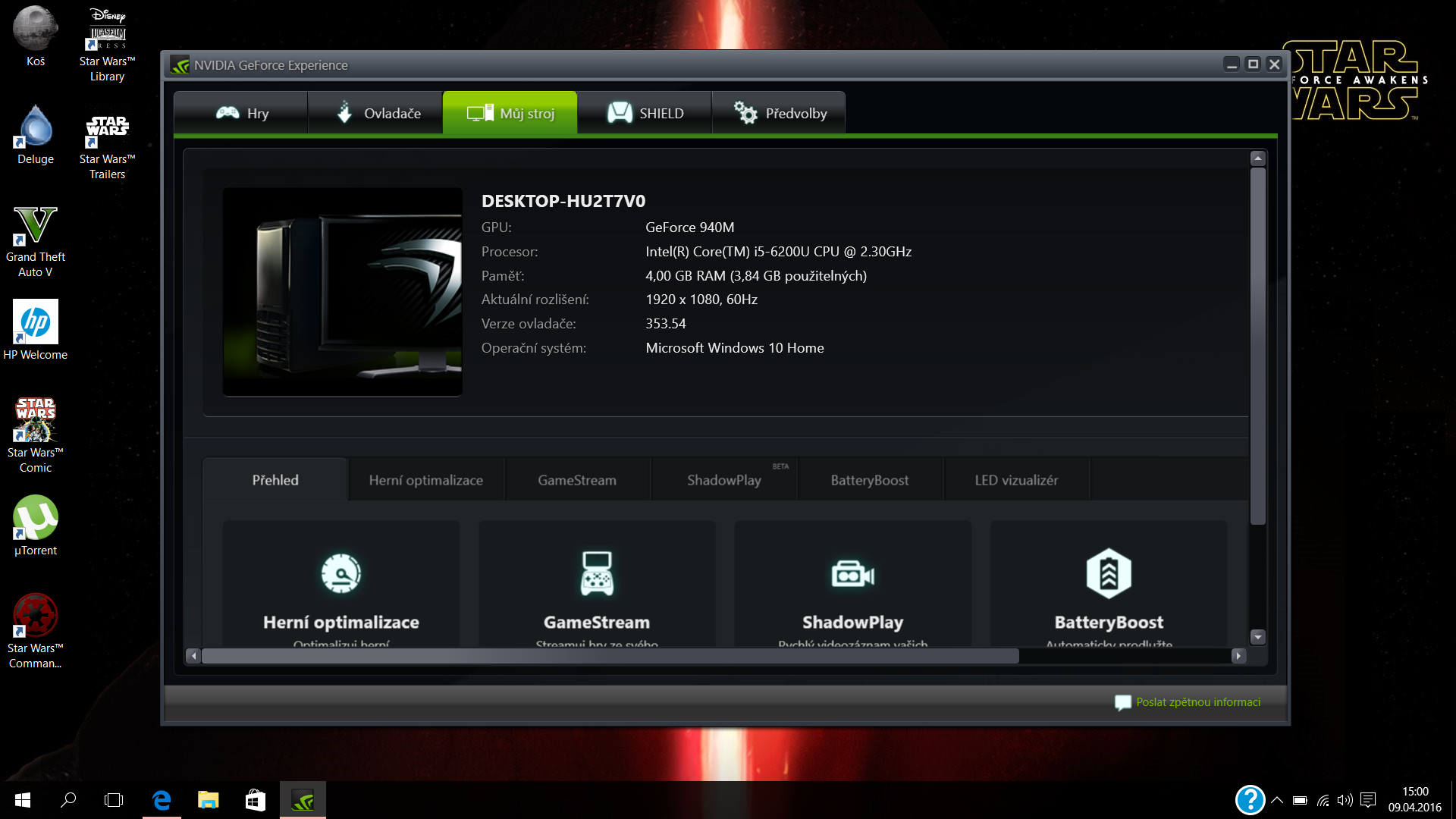1456x819 pixels.
Task: Click the ShadowPlay camera icon
Action: pos(852,575)
